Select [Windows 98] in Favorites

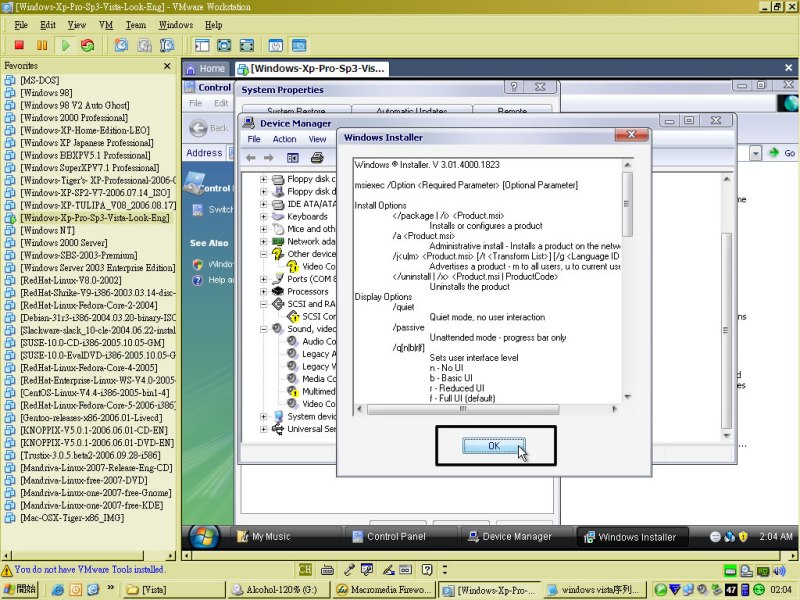46,93
